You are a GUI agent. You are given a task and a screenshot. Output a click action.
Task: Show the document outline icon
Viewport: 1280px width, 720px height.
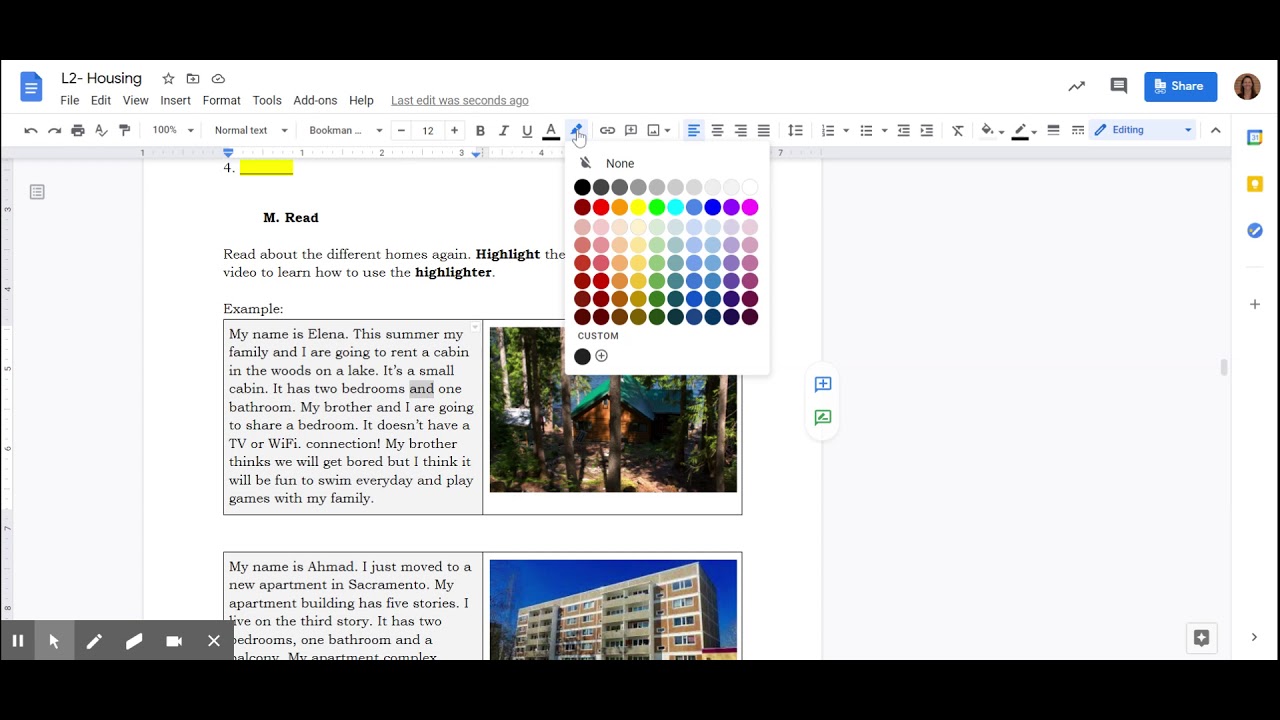coord(37,192)
